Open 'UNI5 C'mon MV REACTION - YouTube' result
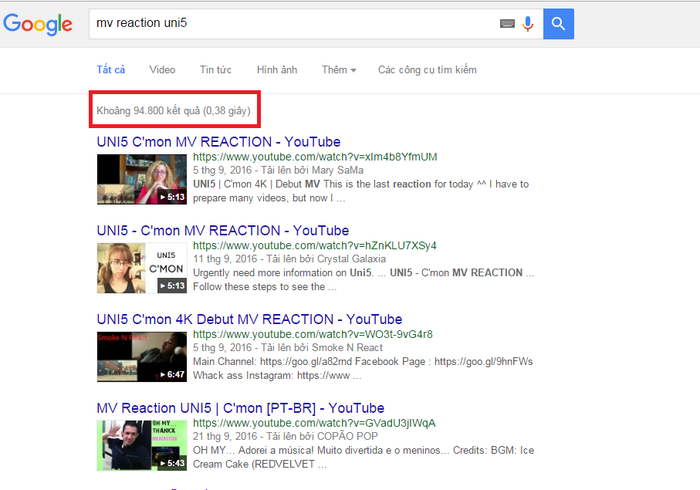Screen dimensions: 700x490 click(x=218, y=142)
